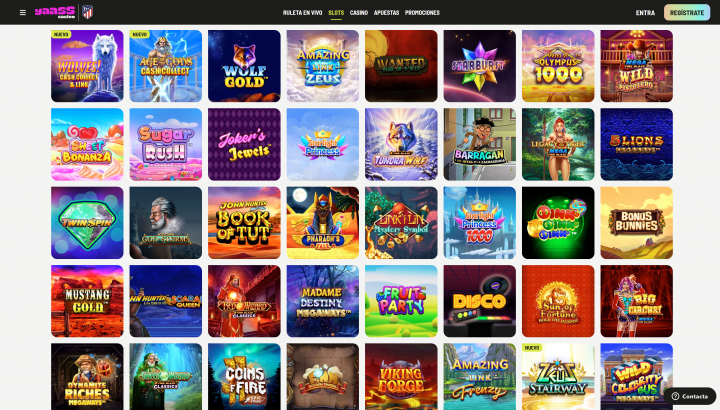The image size is (720, 410).
Task: Open the hamburger menu icon
Action: coord(22,12)
